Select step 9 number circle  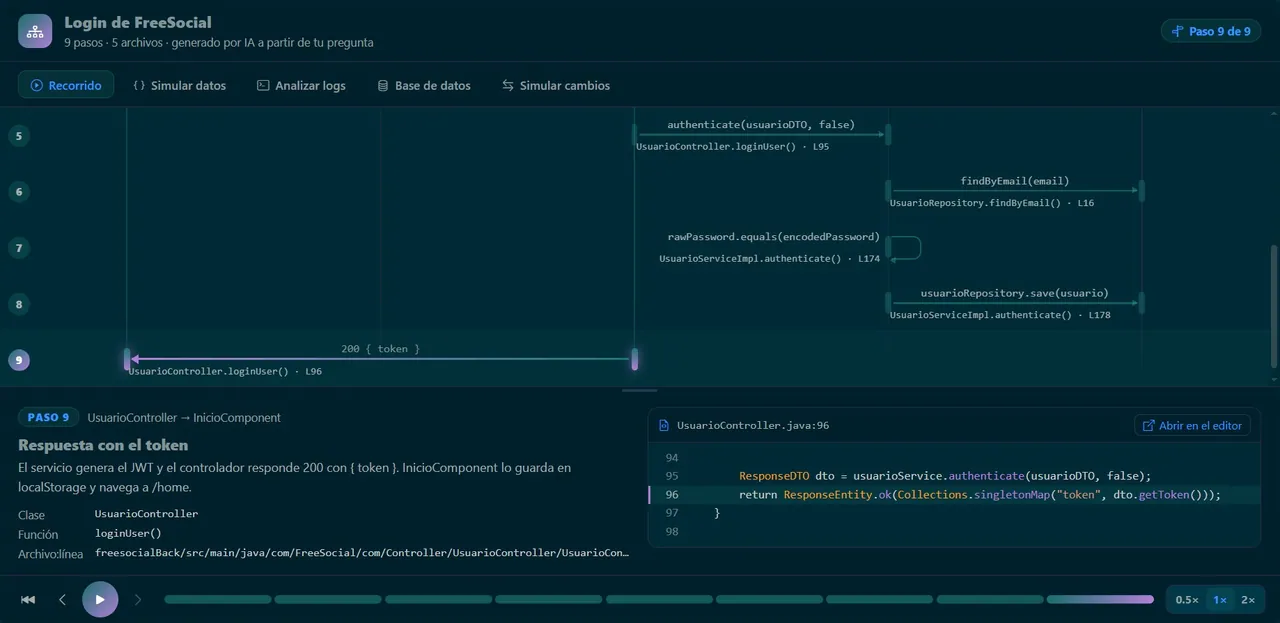point(18,359)
